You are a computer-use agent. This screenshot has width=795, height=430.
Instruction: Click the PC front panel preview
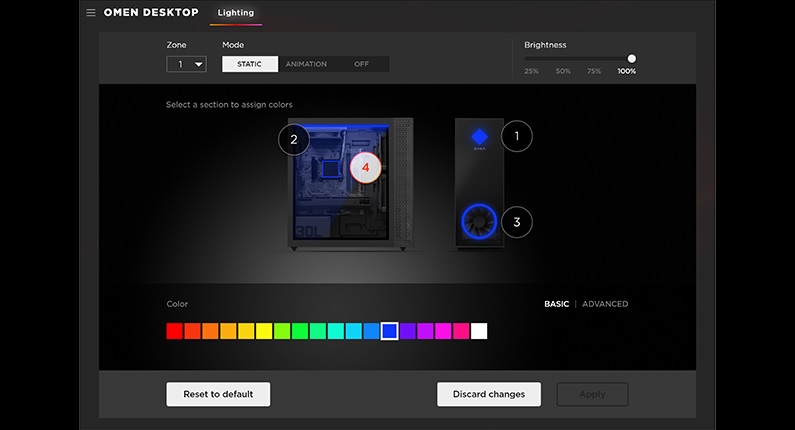tap(479, 184)
